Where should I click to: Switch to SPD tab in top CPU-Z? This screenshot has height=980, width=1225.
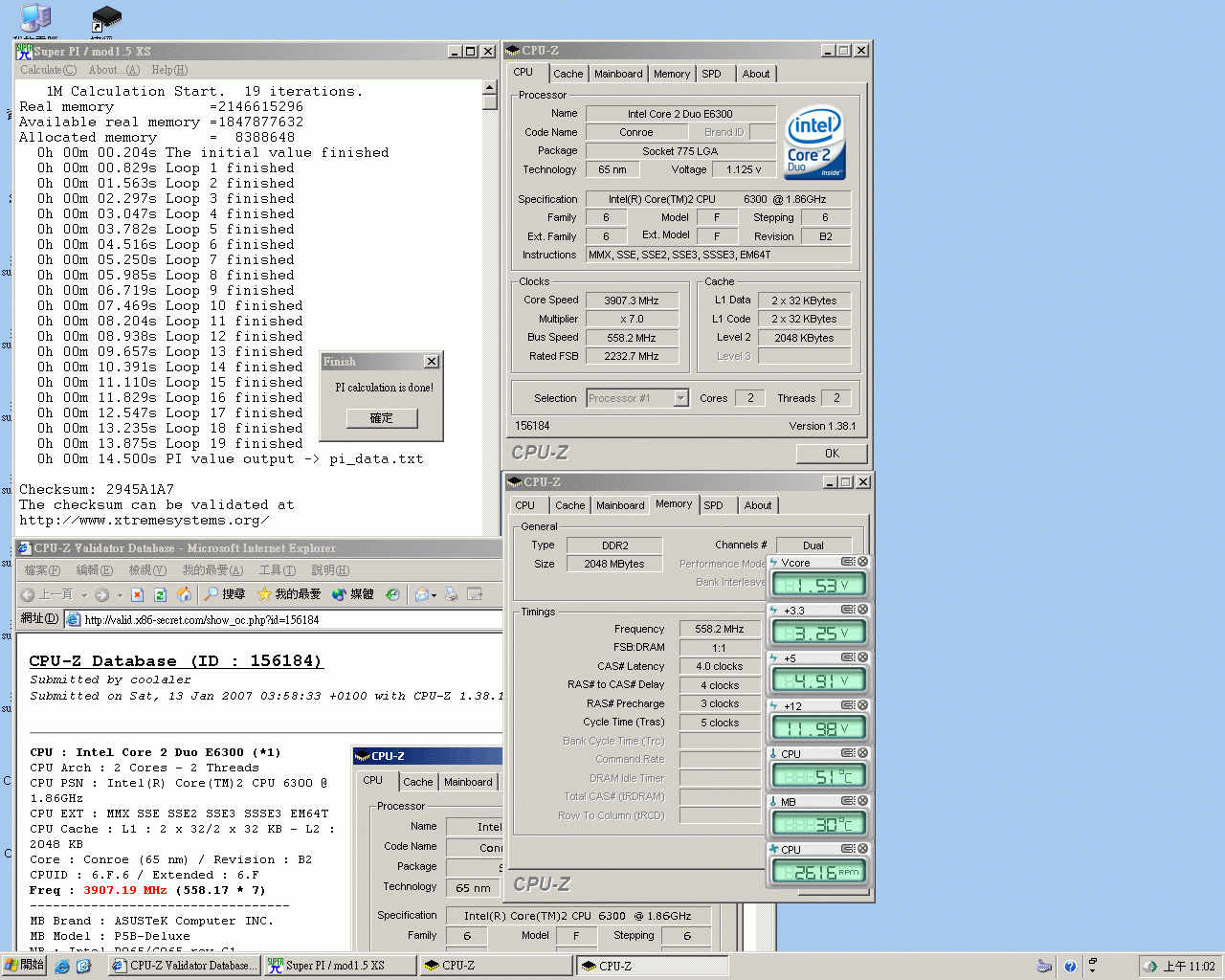[x=711, y=74]
